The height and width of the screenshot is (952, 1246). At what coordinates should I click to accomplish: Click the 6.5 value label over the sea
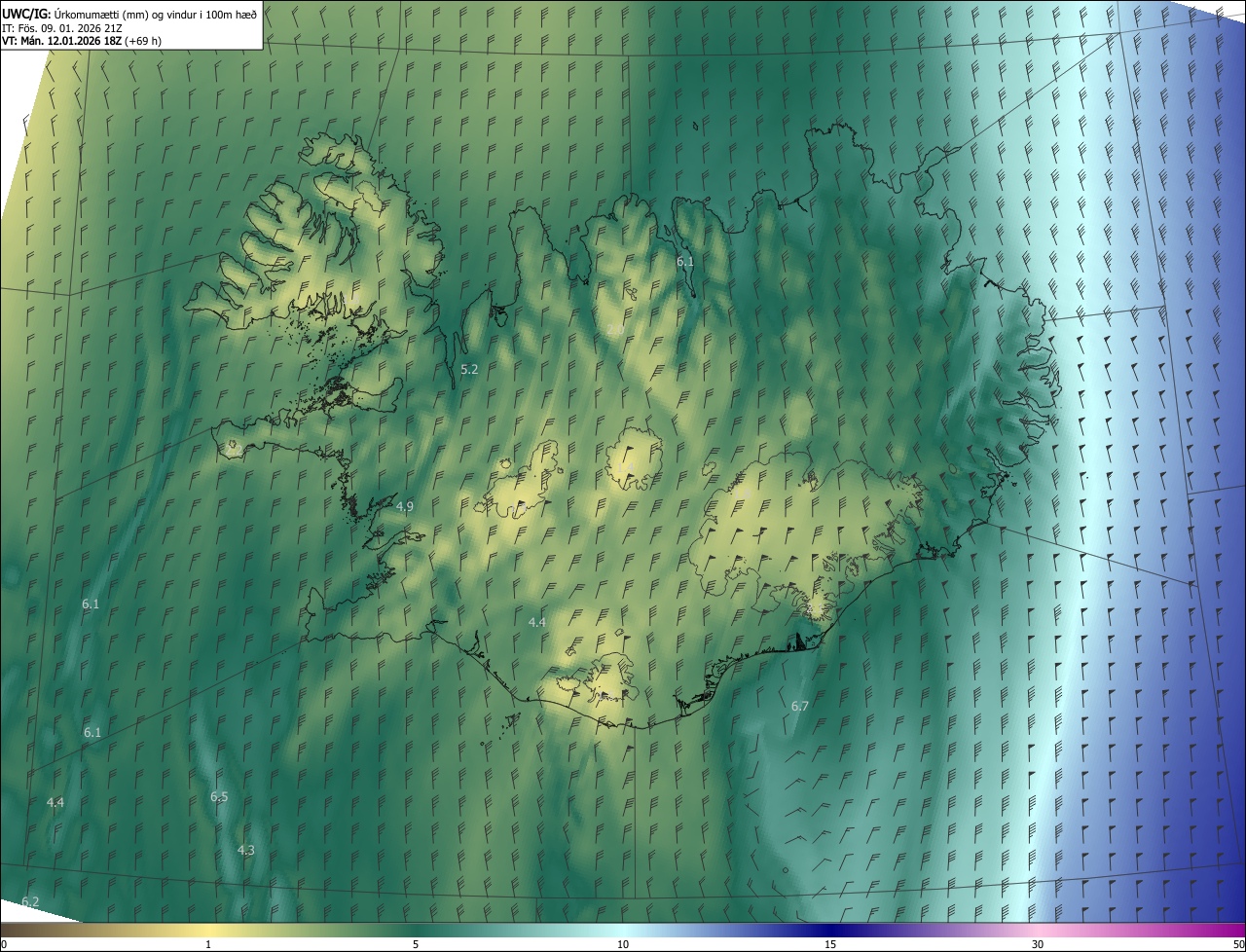[x=219, y=796]
